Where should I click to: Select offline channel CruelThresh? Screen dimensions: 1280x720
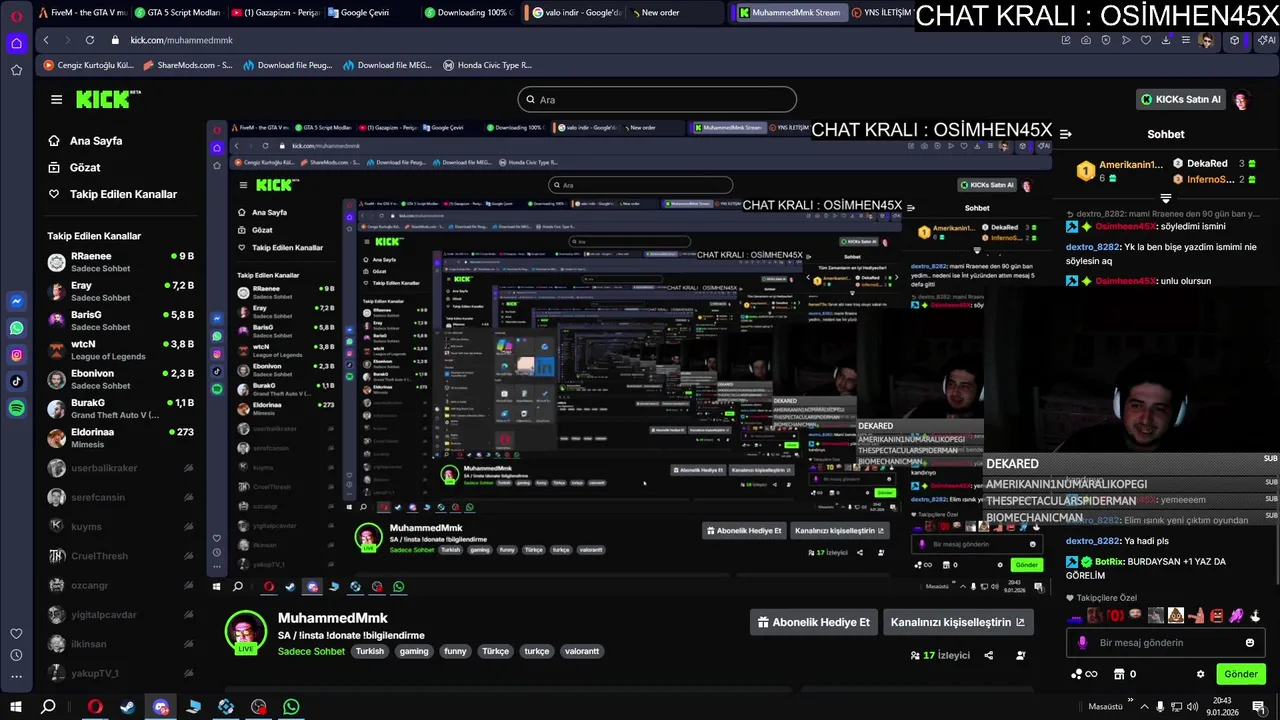[120, 556]
